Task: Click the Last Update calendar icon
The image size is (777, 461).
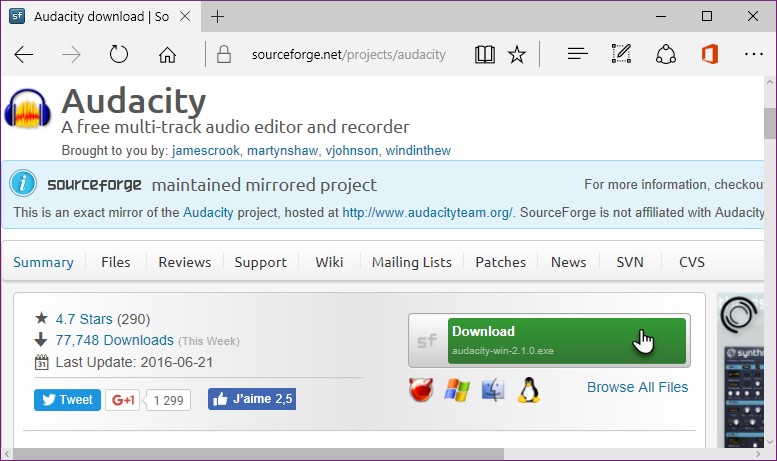Action: pyautogui.click(x=42, y=362)
